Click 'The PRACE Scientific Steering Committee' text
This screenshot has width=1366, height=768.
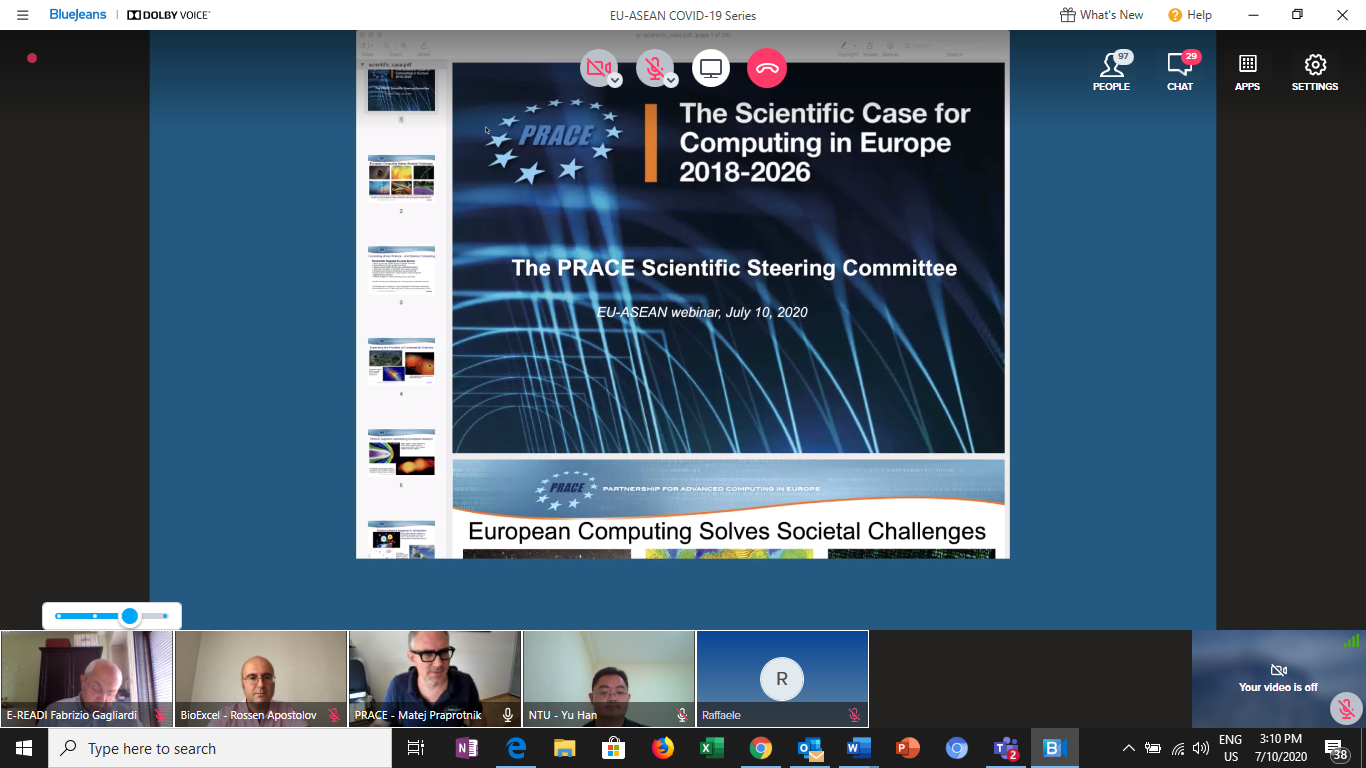pyautogui.click(x=734, y=268)
